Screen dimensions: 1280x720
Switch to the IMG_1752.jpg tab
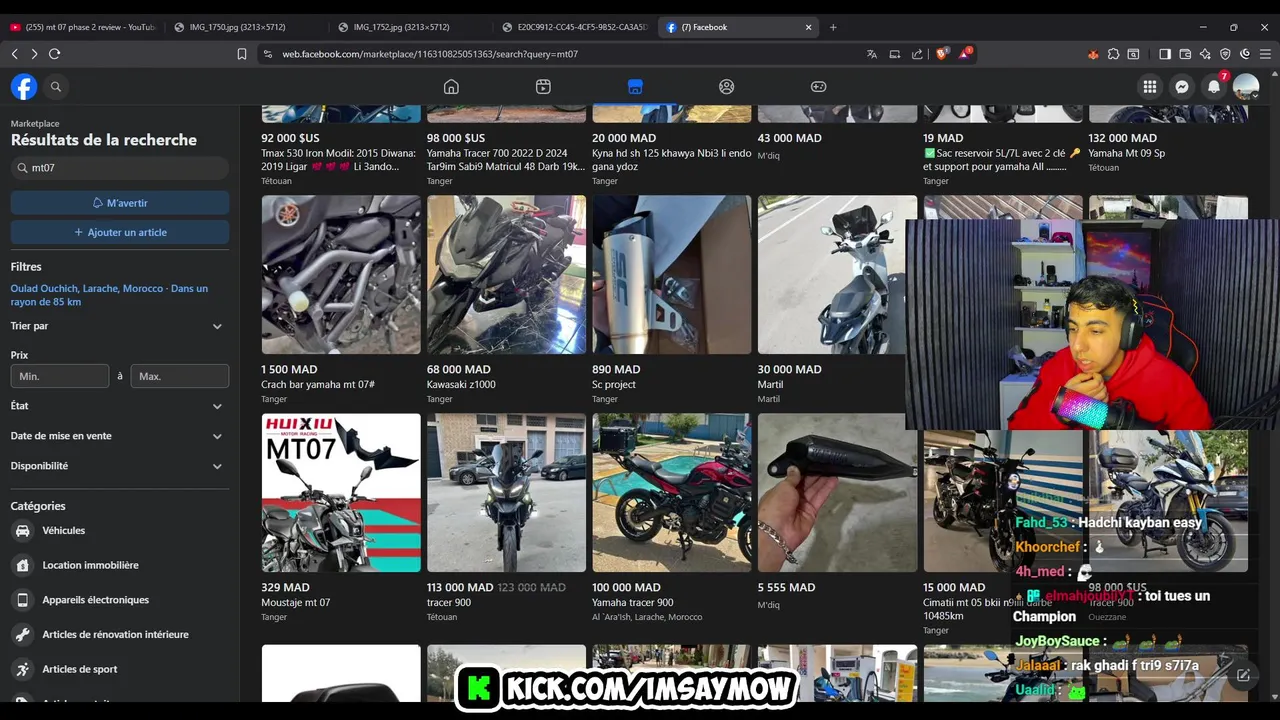[410, 27]
